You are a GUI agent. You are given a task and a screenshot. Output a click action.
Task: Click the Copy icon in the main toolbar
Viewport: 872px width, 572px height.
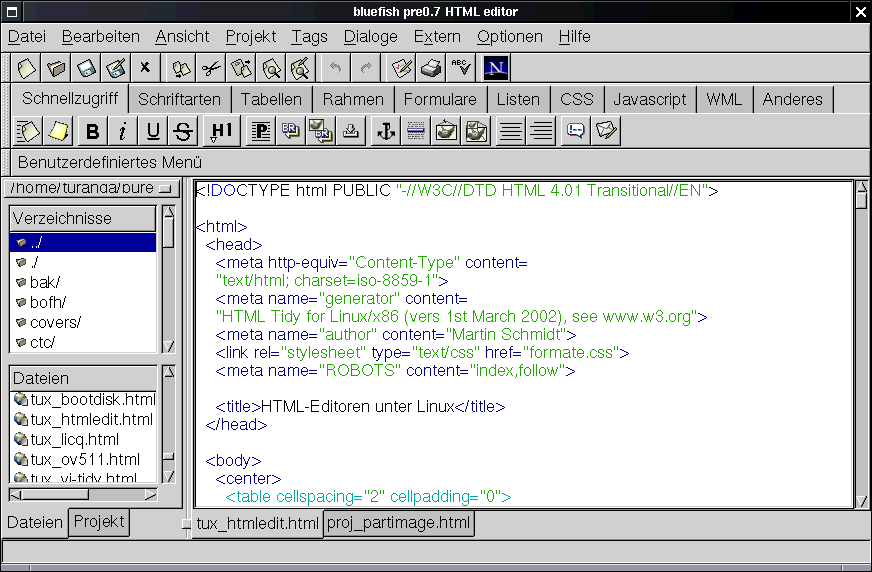click(x=181, y=68)
